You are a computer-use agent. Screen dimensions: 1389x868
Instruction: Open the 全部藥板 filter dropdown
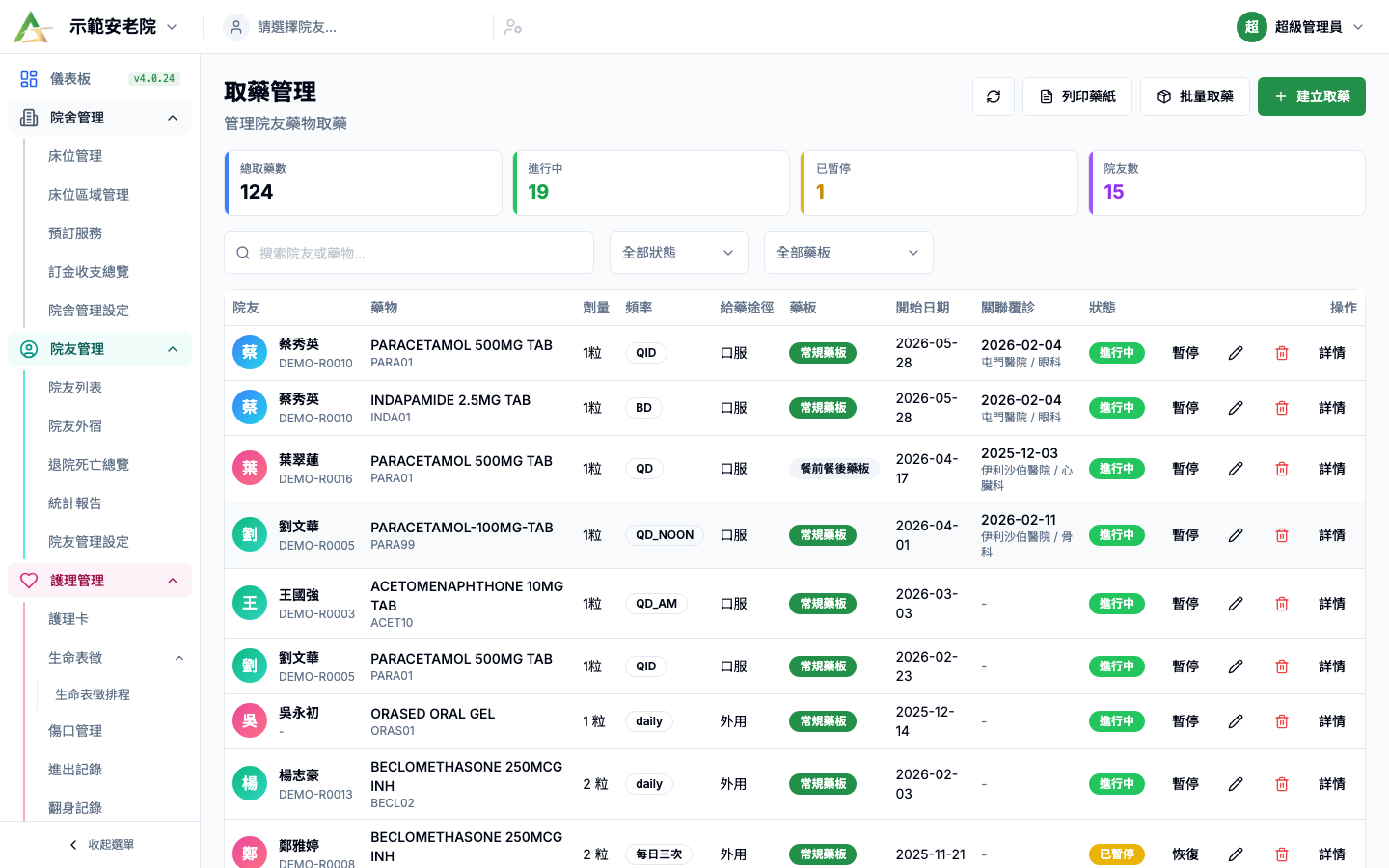click(849, 253)
